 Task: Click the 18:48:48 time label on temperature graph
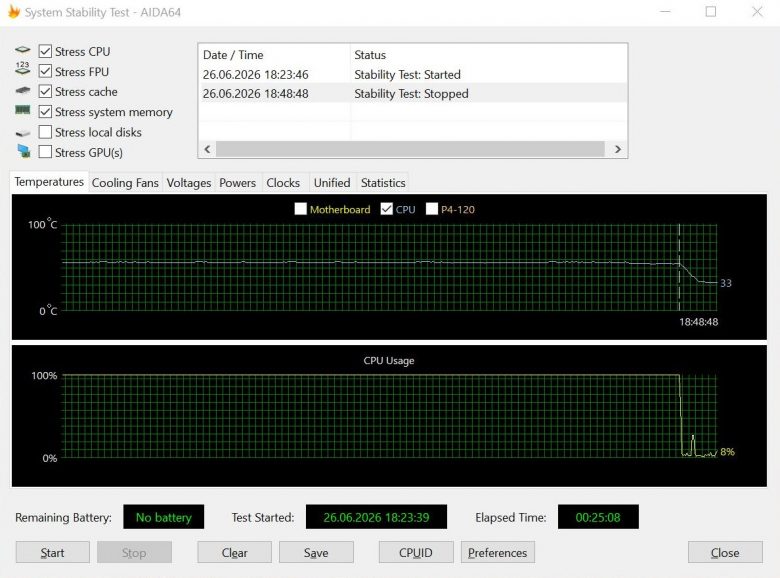698,322
